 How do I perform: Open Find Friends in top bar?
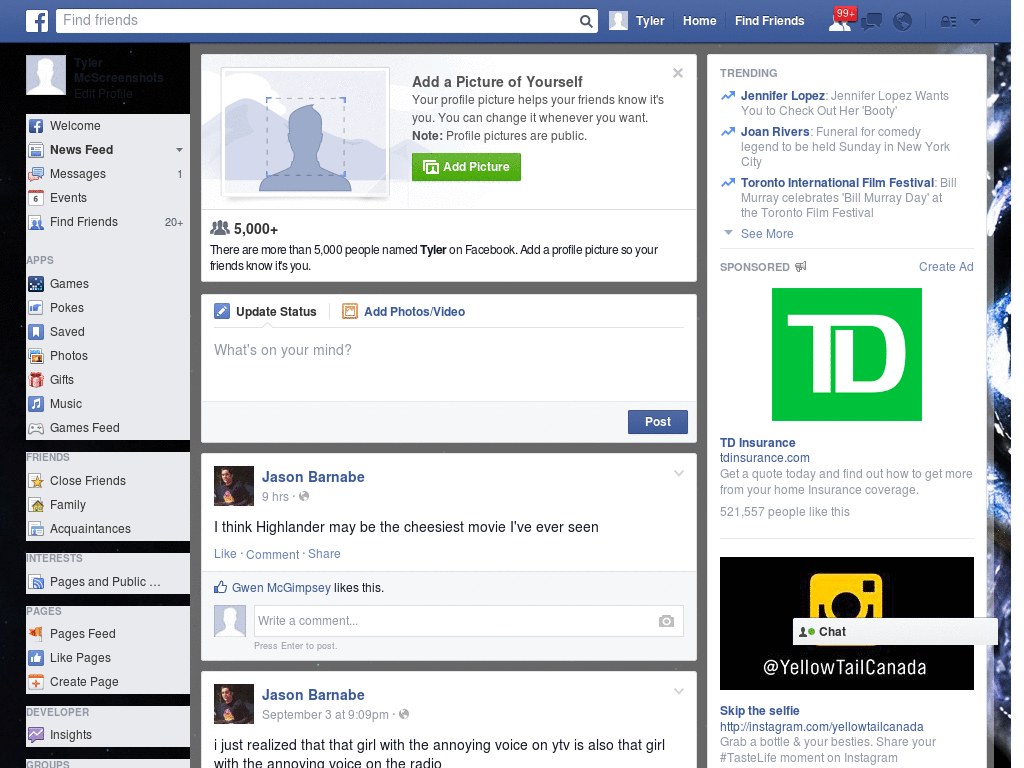[x=769, y=21]
